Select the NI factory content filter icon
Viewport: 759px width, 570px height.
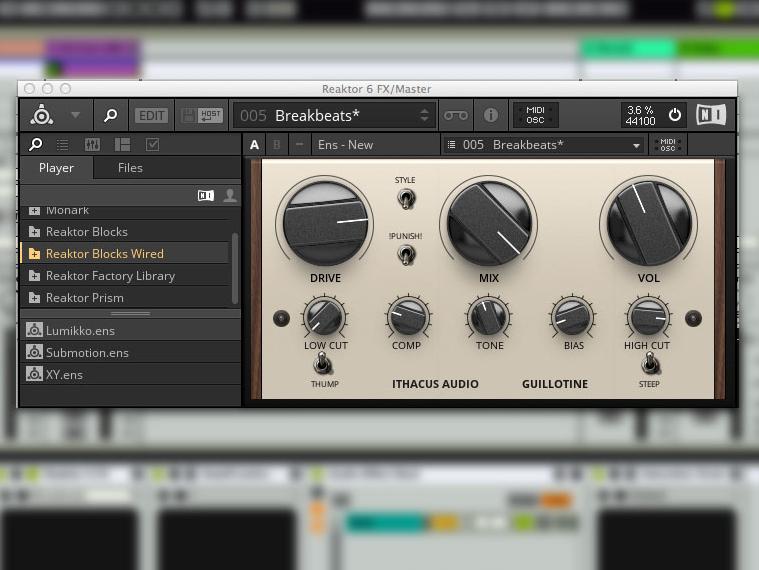[206, 195]
